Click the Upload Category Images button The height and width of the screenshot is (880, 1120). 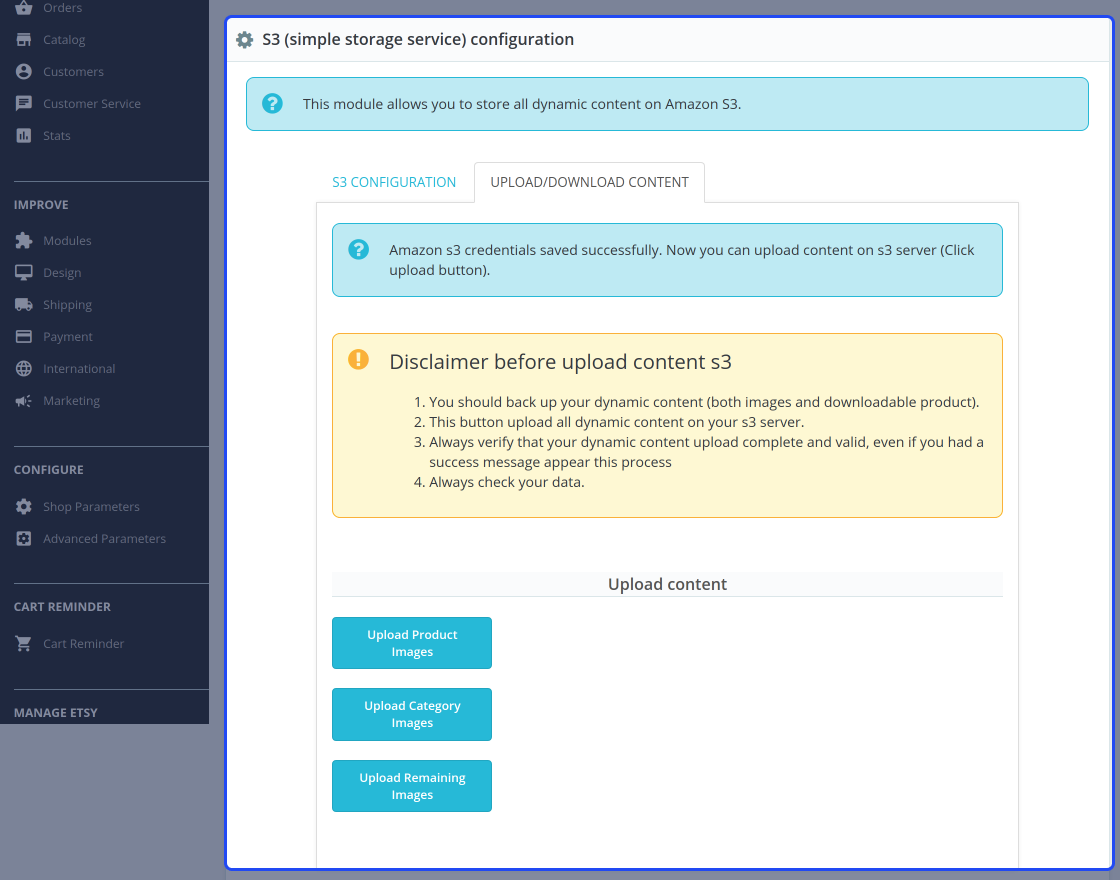click(412, 714)
